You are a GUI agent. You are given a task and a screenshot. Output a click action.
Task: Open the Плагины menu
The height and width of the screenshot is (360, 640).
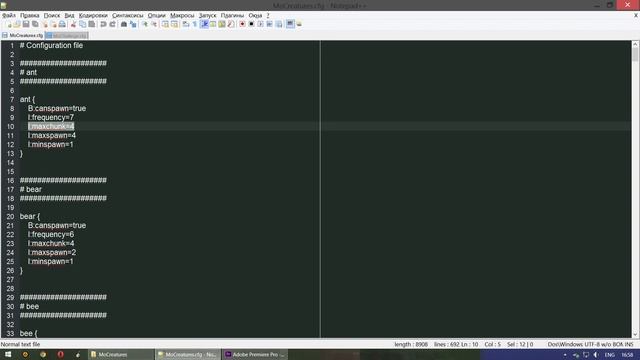point(232,15)
